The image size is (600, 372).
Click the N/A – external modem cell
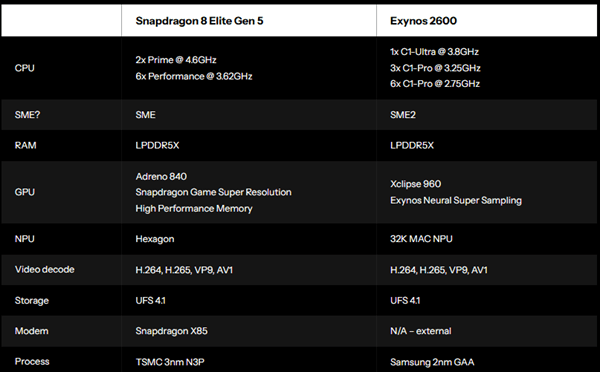pyautogui.click(x=421, y=331)
